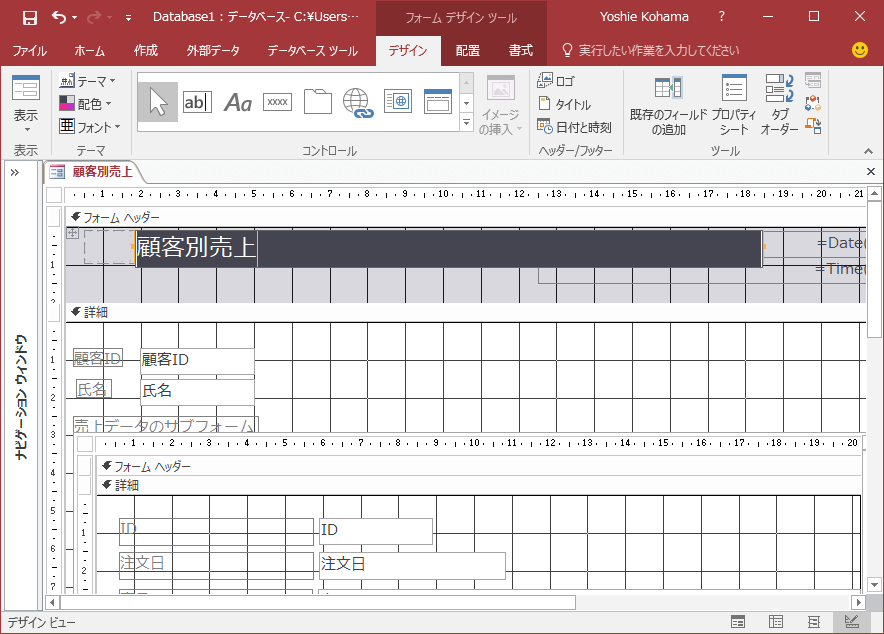Select the Label (Aa) control
884x634 pixels.
point(237,101)
